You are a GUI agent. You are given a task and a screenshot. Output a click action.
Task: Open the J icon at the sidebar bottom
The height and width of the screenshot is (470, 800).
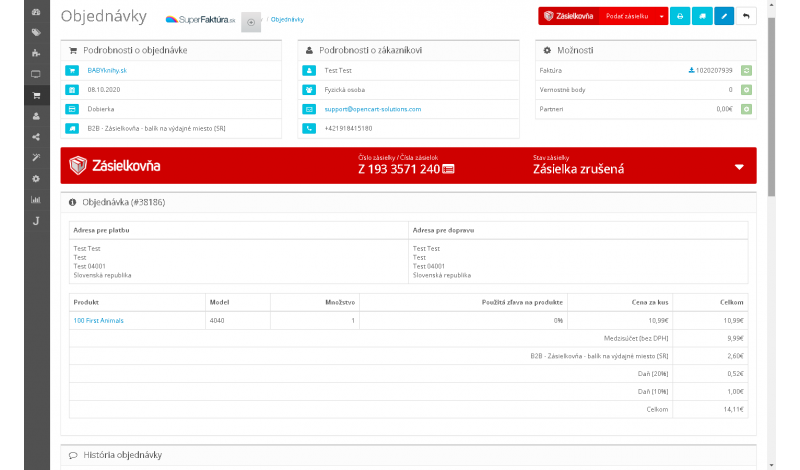pyautogui.click(x=36, y=220)
